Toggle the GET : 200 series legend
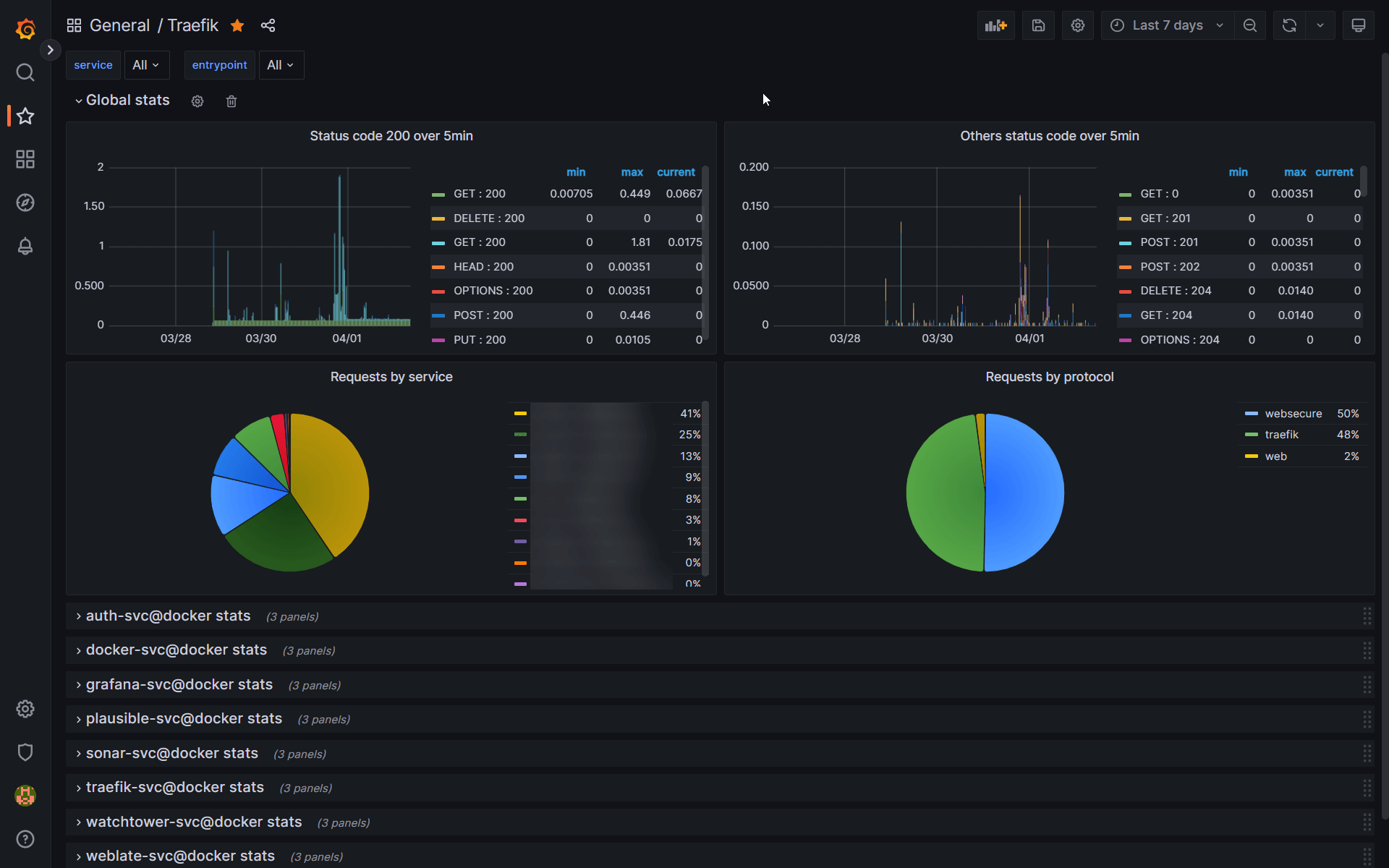 (x=479, y=193)
